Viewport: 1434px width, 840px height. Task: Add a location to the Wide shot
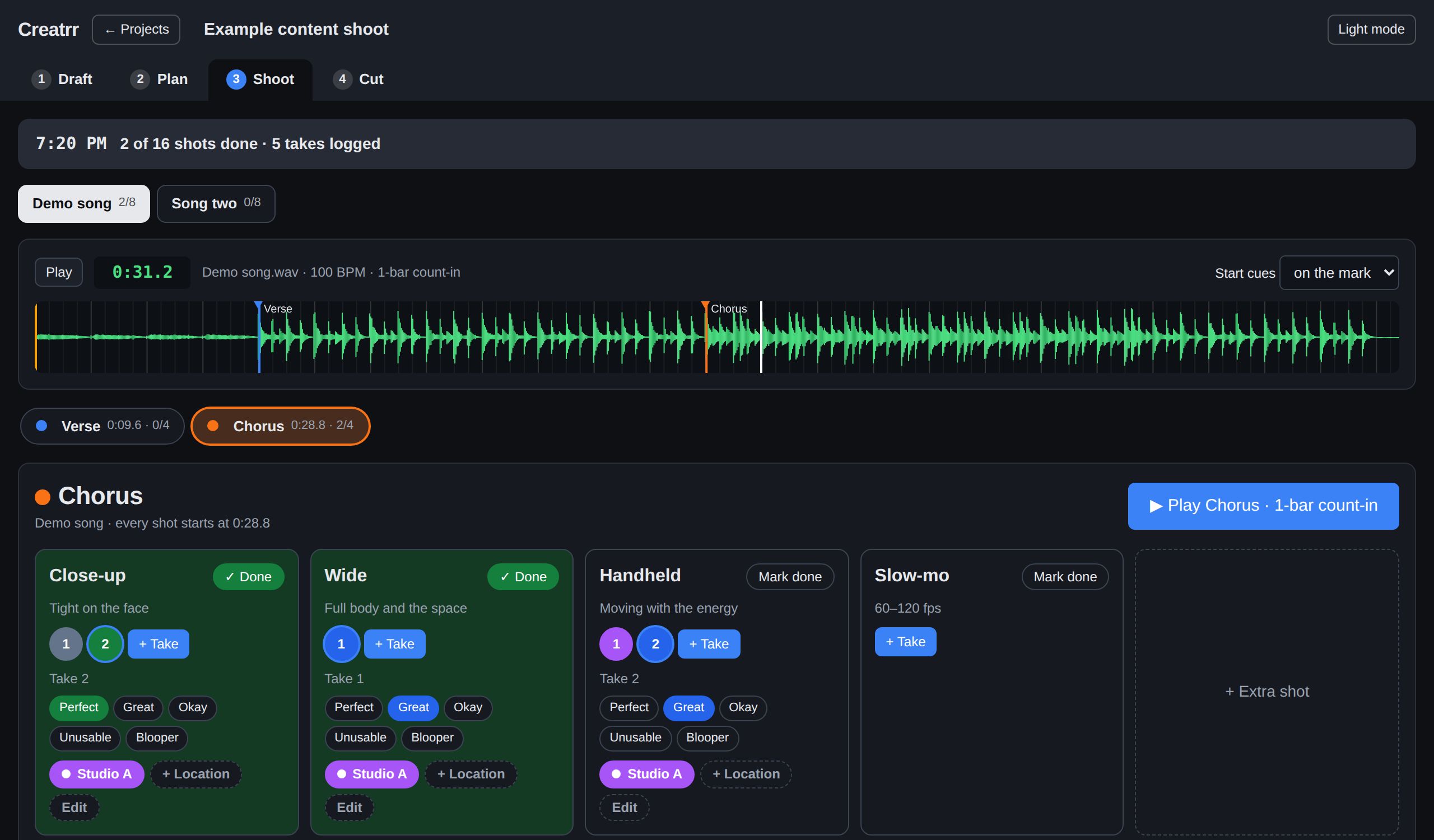[471, 774]
